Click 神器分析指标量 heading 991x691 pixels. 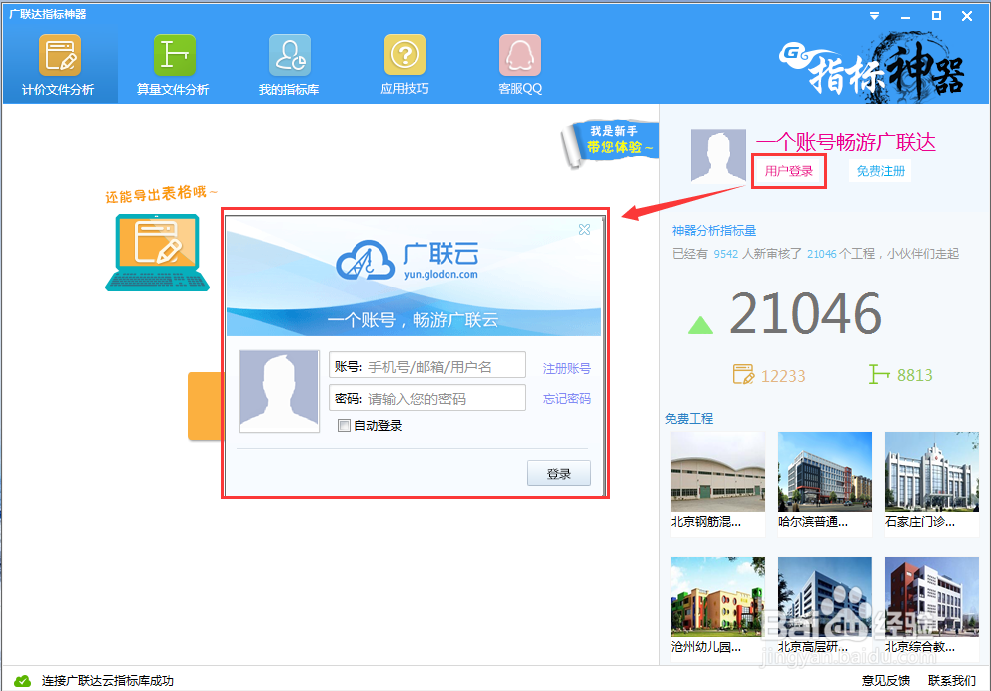(x=714, y=231)
